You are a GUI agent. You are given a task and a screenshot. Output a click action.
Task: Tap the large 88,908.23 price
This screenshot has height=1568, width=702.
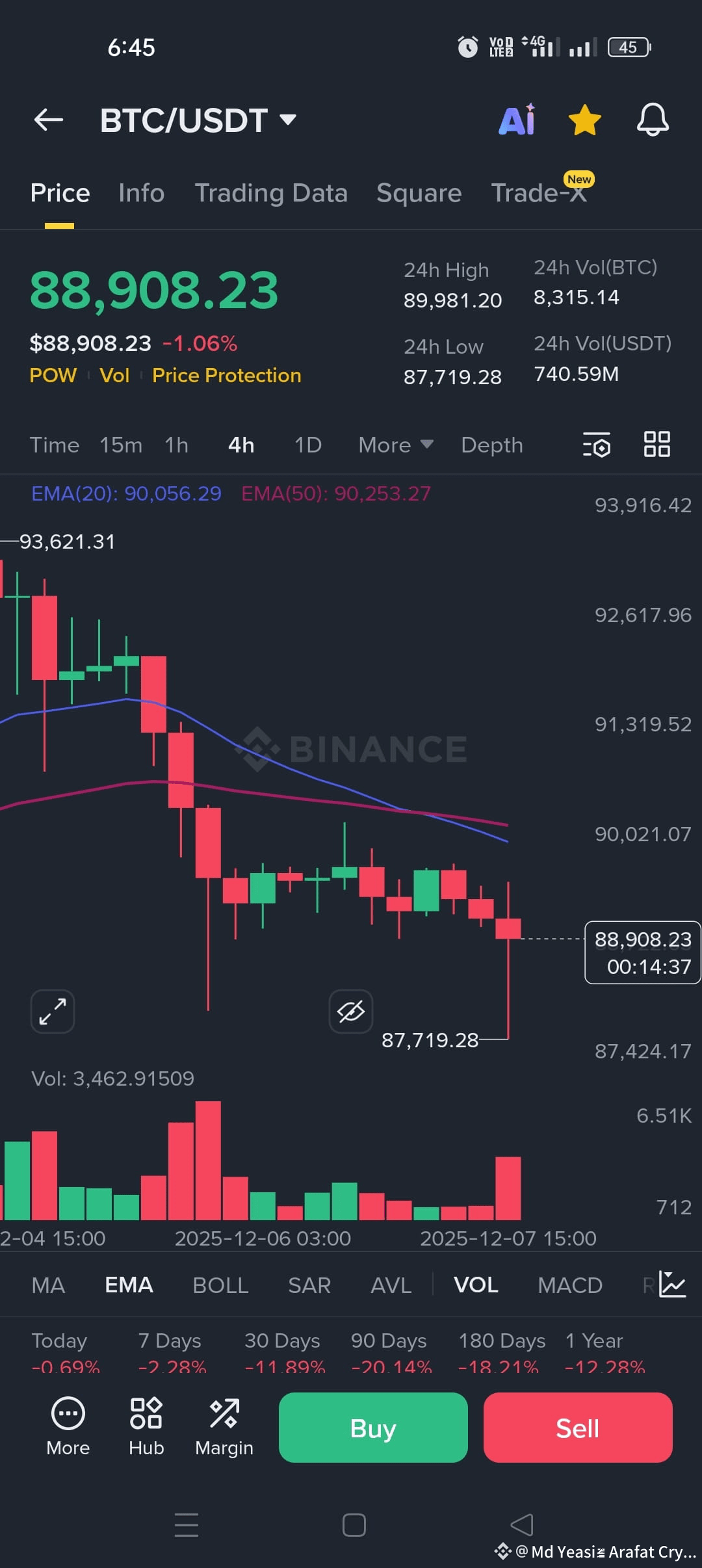point(154,291)
